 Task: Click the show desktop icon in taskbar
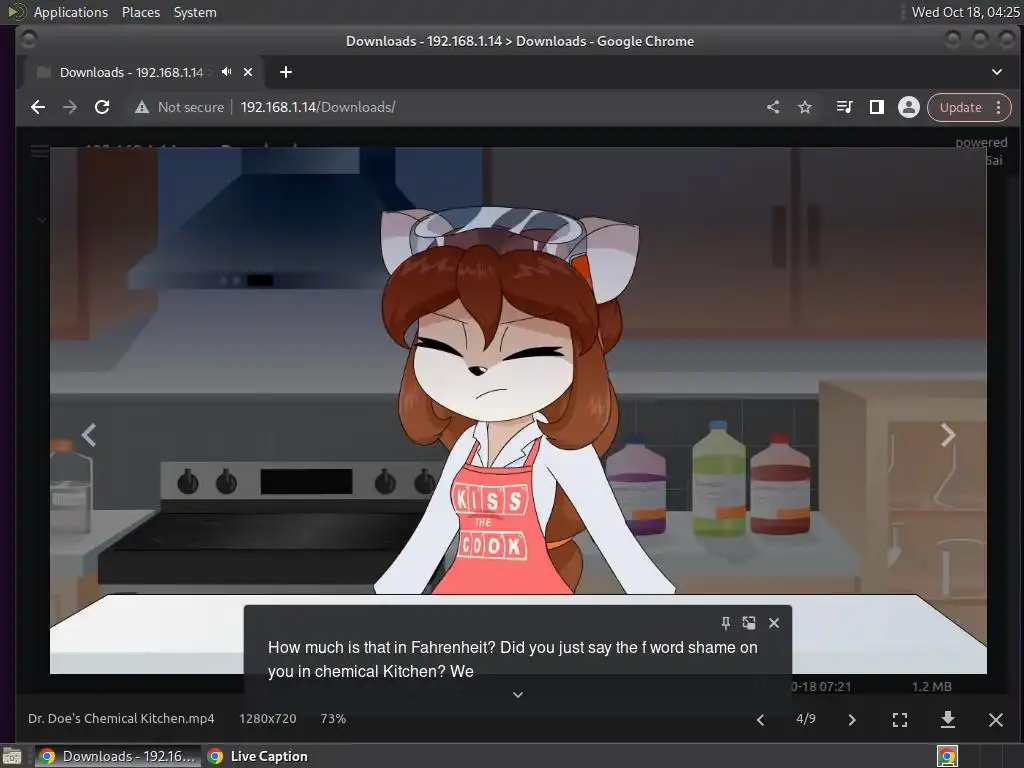12,756
